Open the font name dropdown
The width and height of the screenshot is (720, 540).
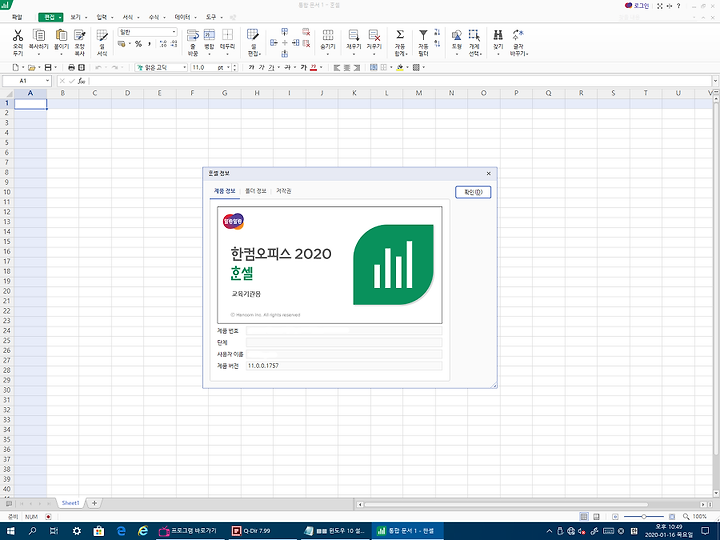coord(185,68)
